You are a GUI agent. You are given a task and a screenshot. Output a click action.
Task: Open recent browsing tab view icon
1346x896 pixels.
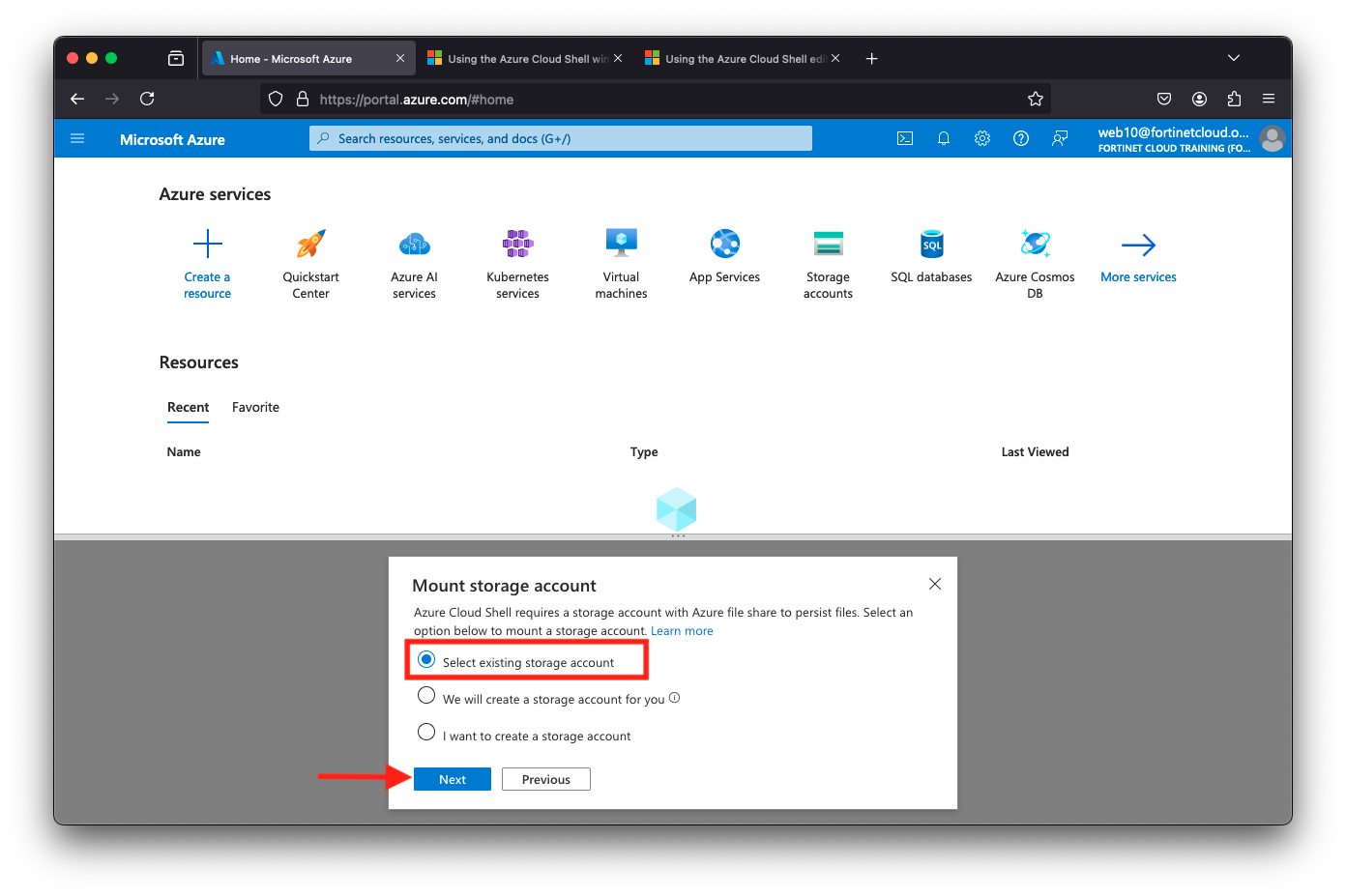click(x=176, y=58)
